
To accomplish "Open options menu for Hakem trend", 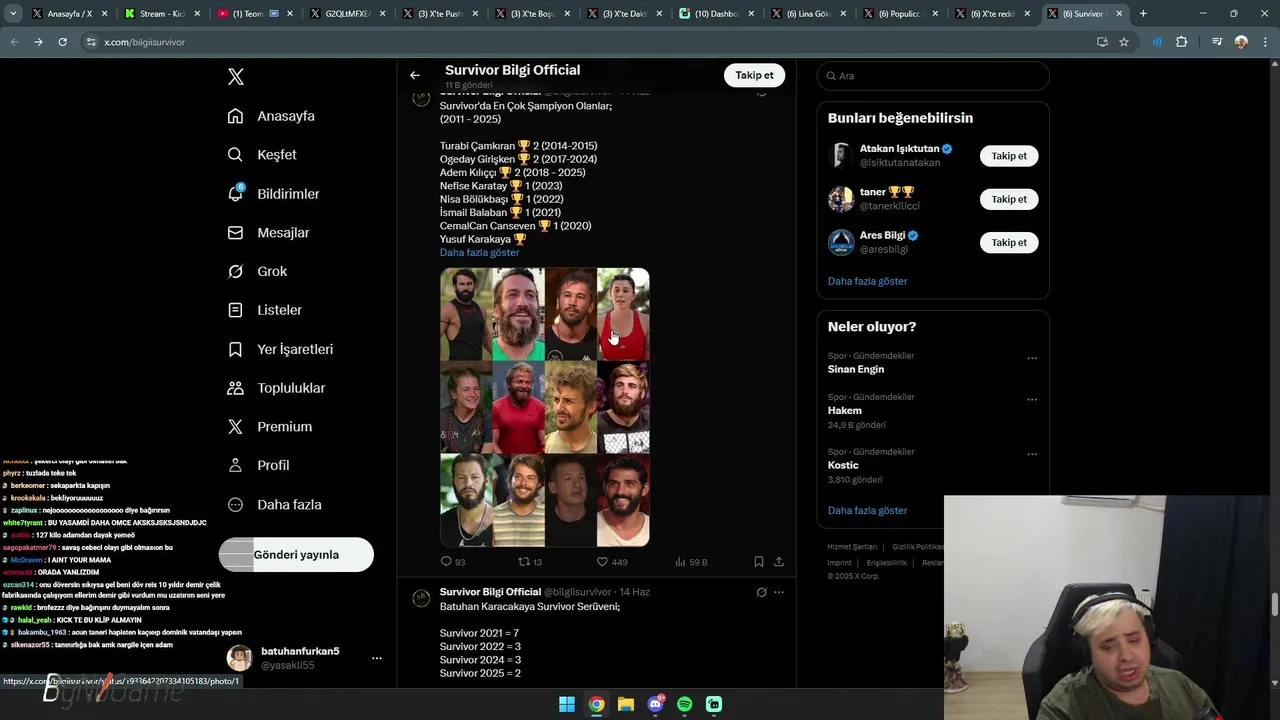I will (x=1032, y=399).
